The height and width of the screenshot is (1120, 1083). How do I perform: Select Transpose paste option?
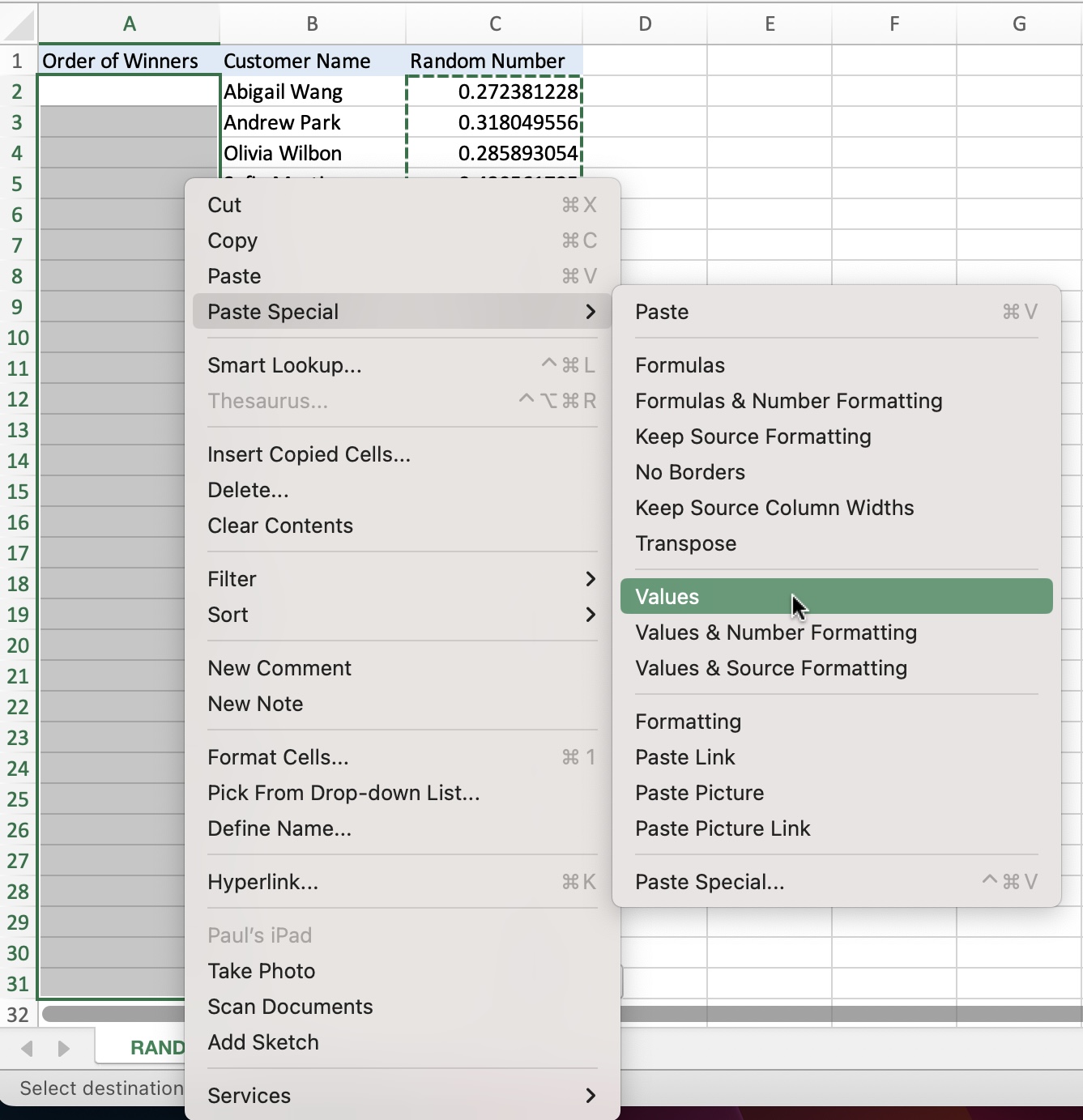point(837,543)
